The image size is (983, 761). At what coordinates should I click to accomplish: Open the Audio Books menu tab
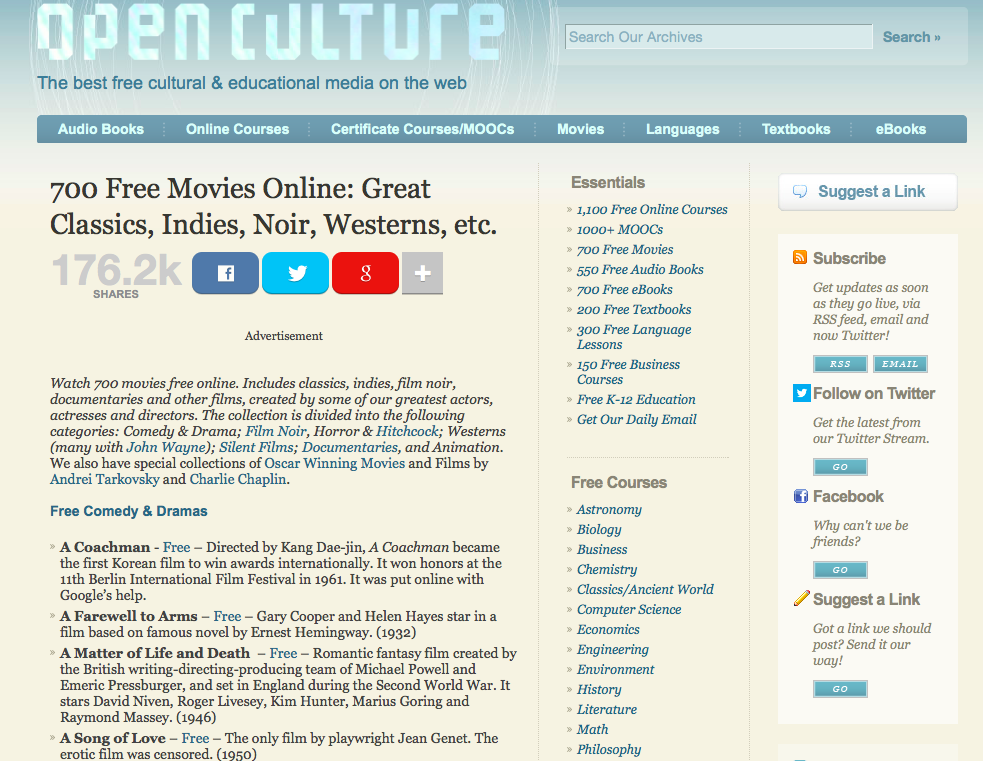pyautogui.click(x=101, y=129)
